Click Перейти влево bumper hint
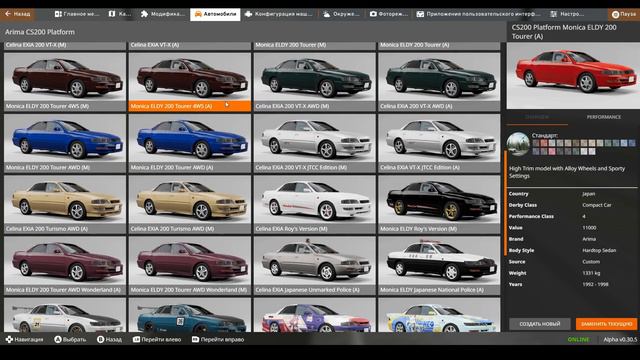 click(x=157, y=339)
